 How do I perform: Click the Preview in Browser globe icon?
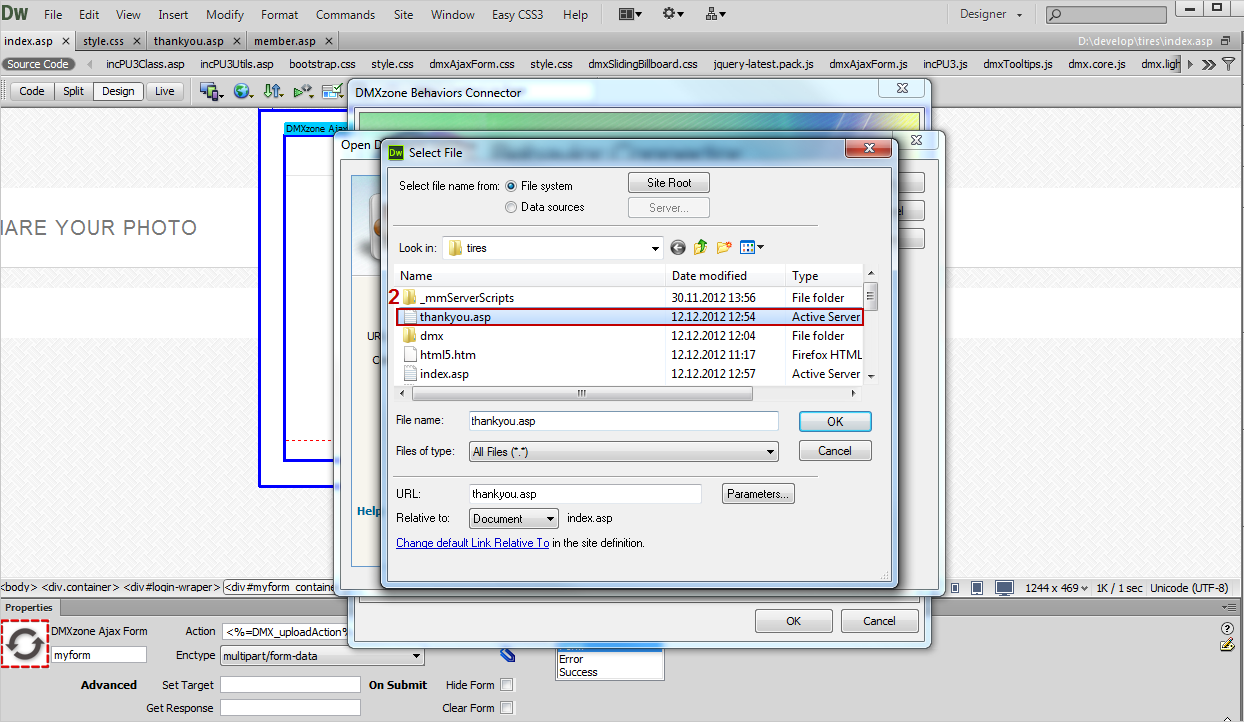(x=242, y=91)
